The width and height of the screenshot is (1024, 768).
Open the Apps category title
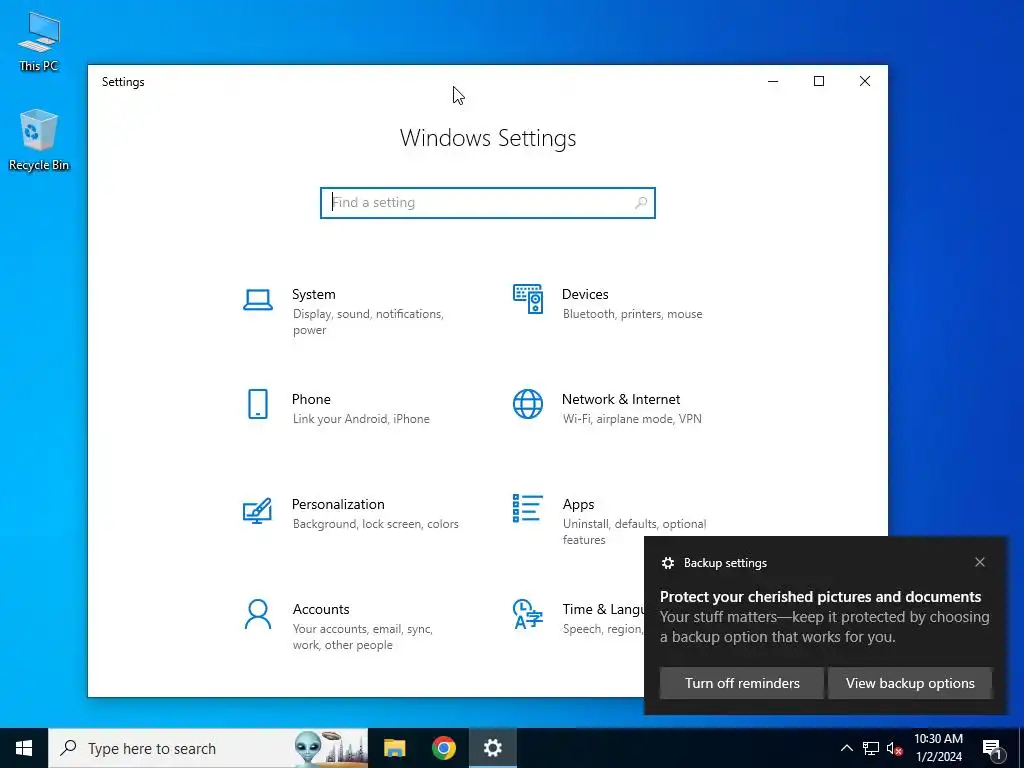579,505
